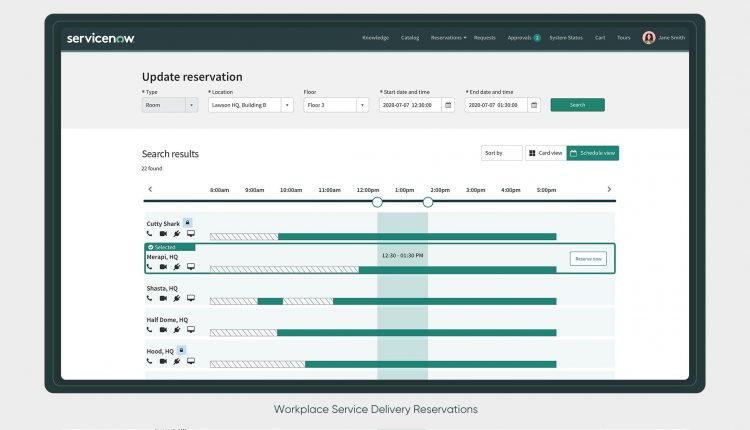This screenshot has height=430, width=750.
Task: Click the phone icon under Merapi, HQ
Action: pos(149,266)
